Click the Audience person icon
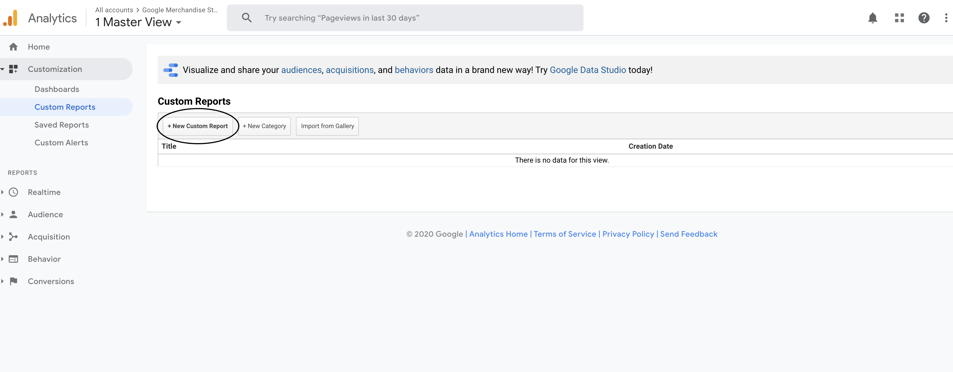 tap(13, 215)
